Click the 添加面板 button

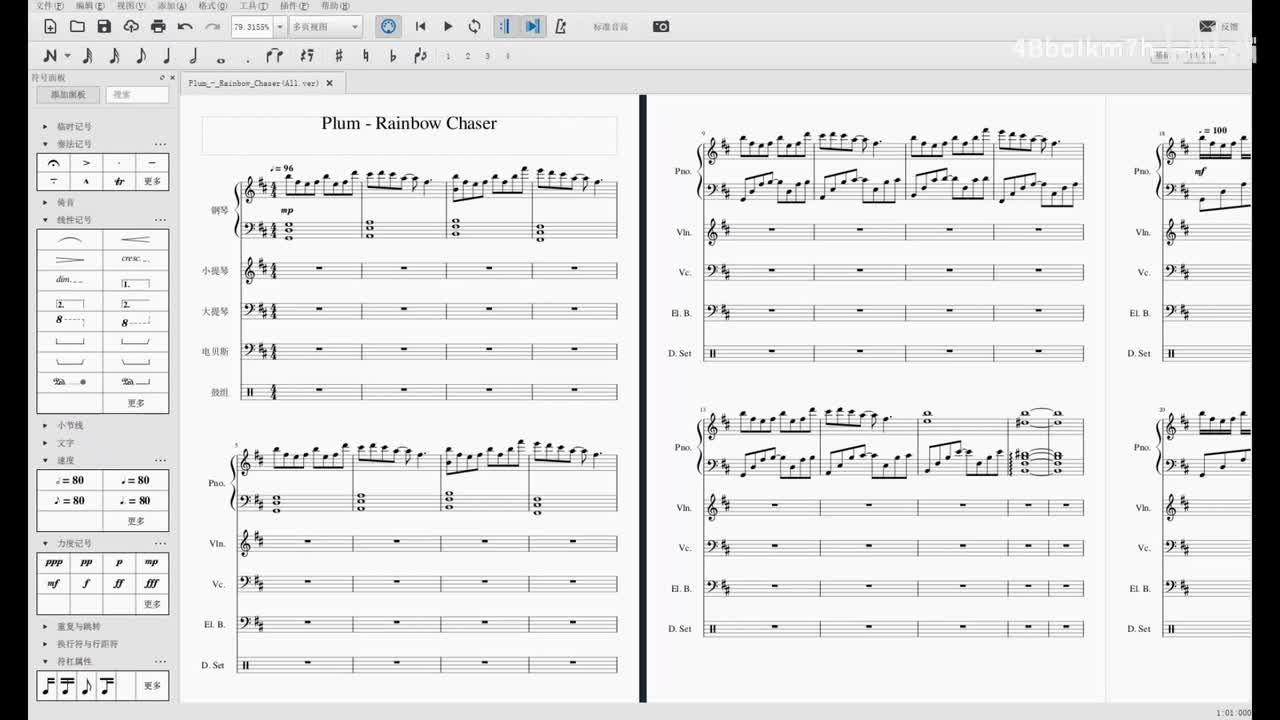coord(67,95)
